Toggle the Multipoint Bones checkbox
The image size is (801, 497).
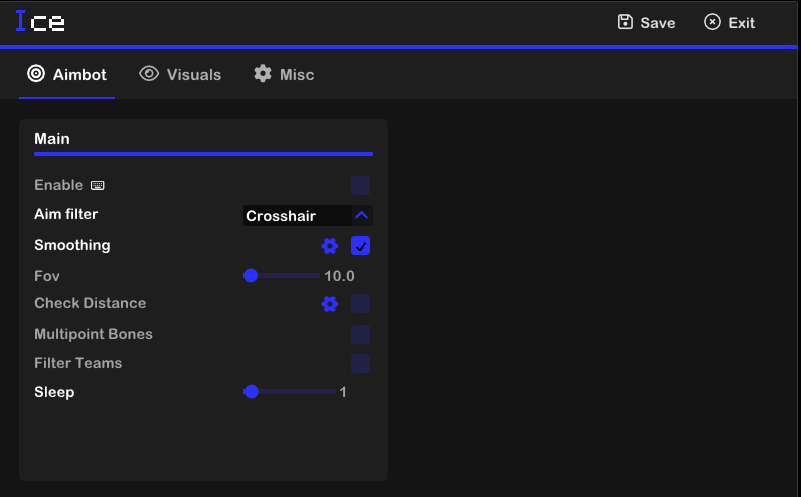[360, 334]
